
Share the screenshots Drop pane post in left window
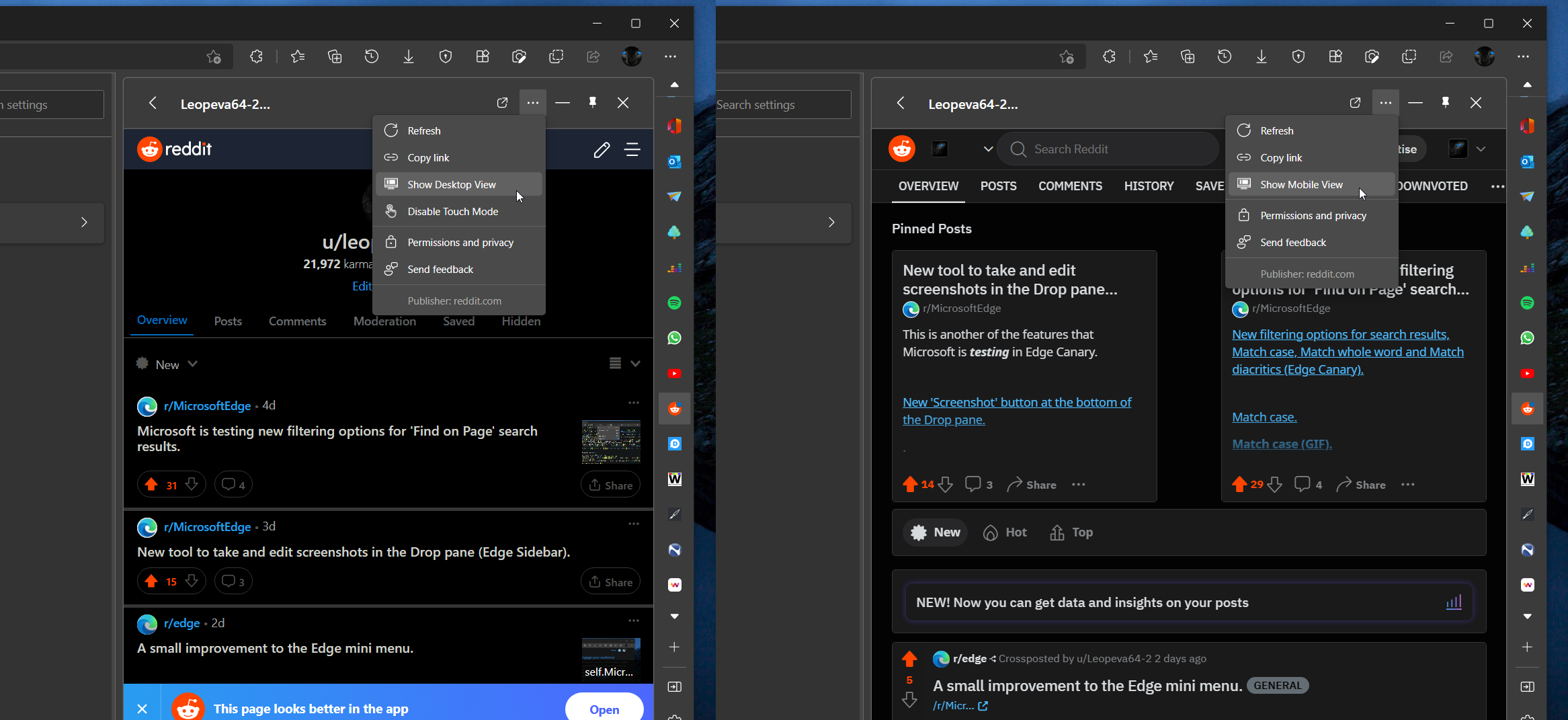coord(611,582)
